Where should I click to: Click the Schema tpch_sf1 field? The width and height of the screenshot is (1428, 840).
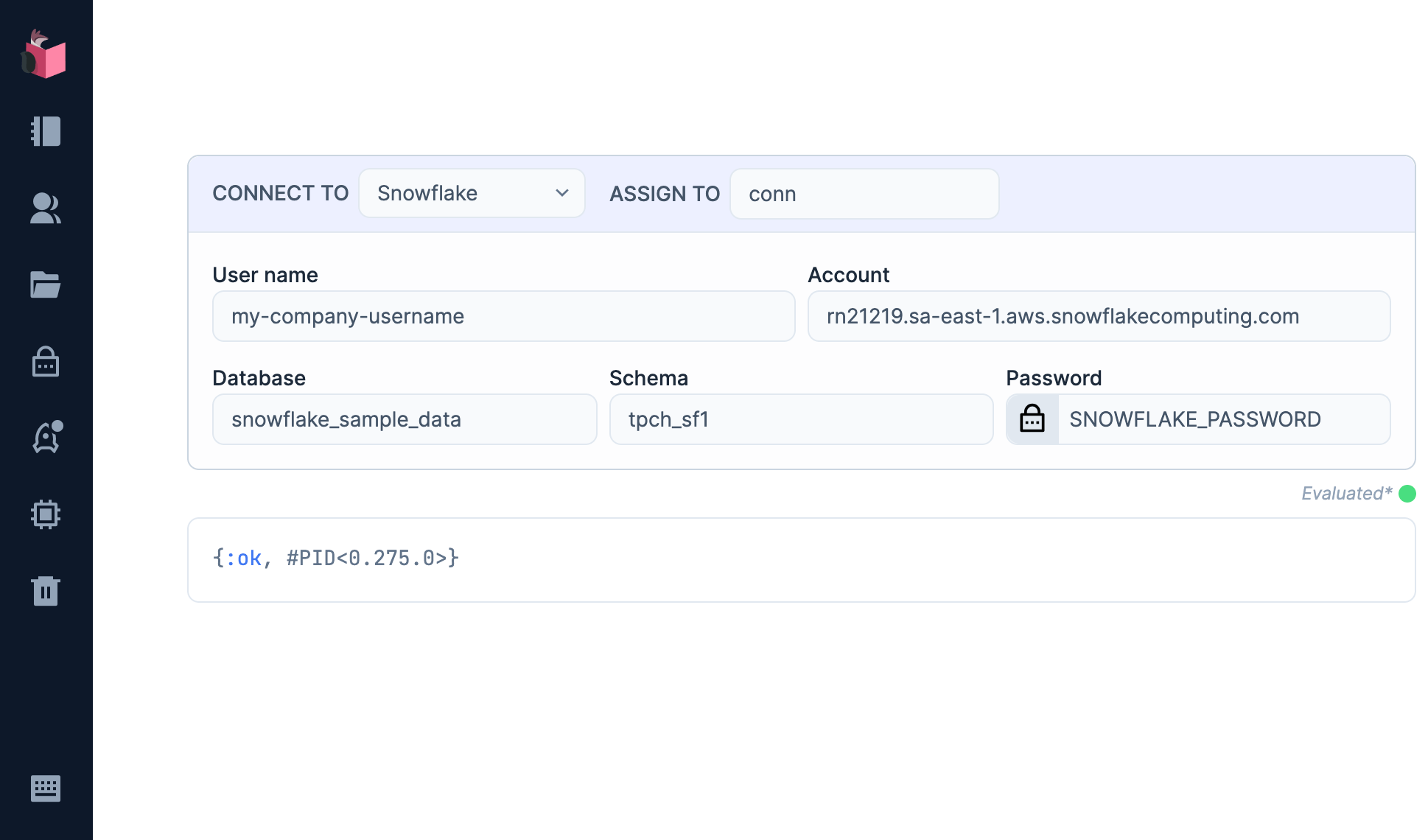(802, 419)
